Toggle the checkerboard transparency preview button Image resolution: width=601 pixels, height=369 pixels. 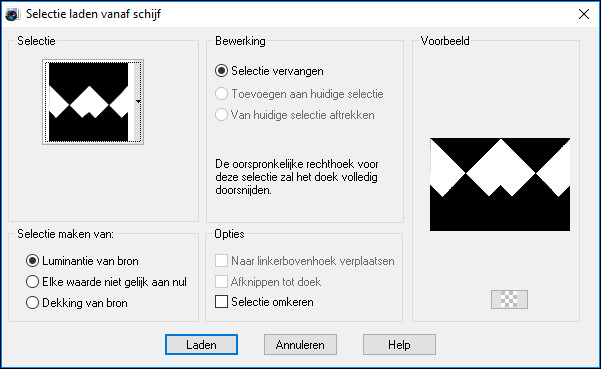point(509,299)
